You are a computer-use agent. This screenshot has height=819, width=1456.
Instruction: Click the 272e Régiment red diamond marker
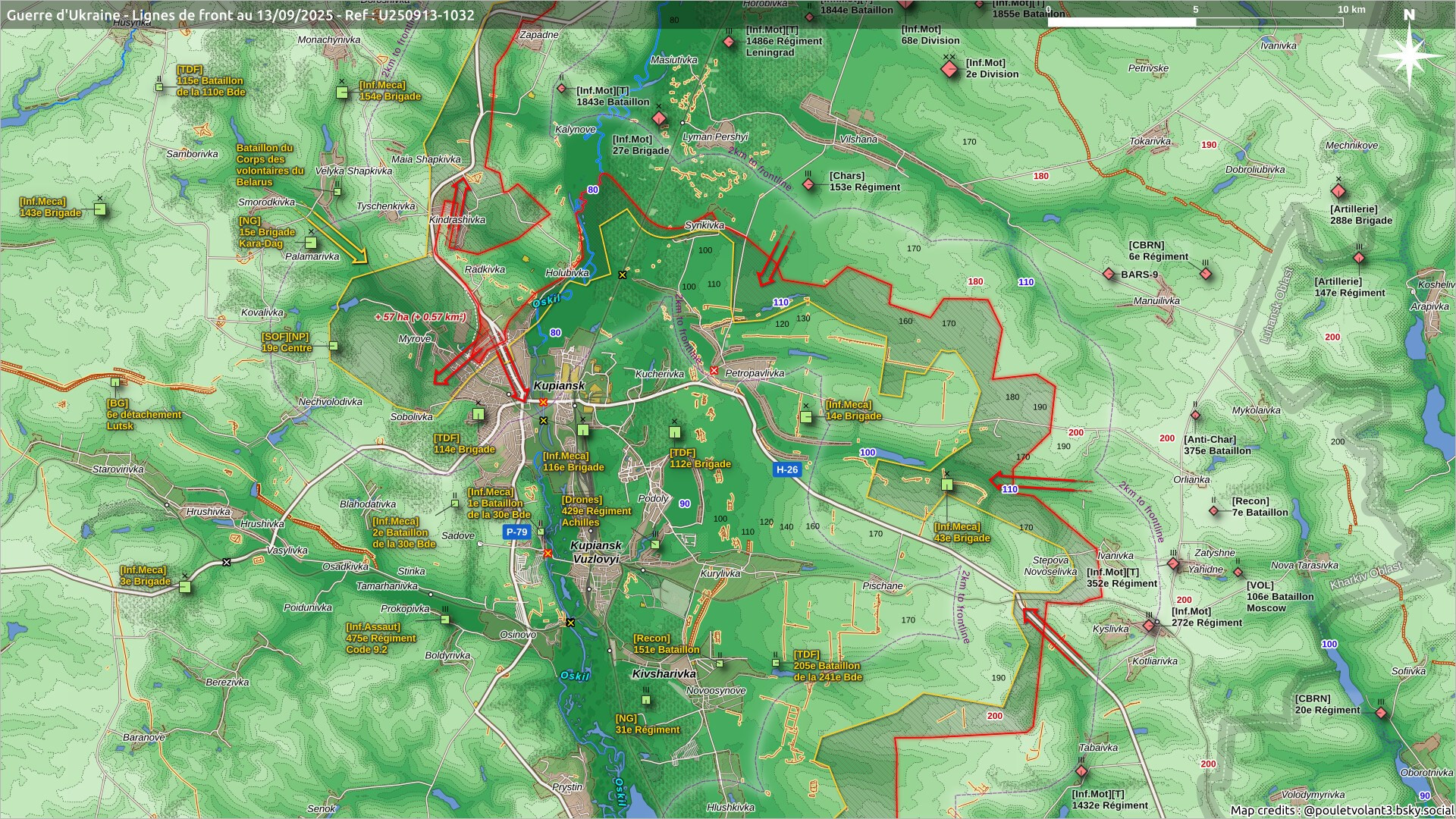(x=1149, y=626)
